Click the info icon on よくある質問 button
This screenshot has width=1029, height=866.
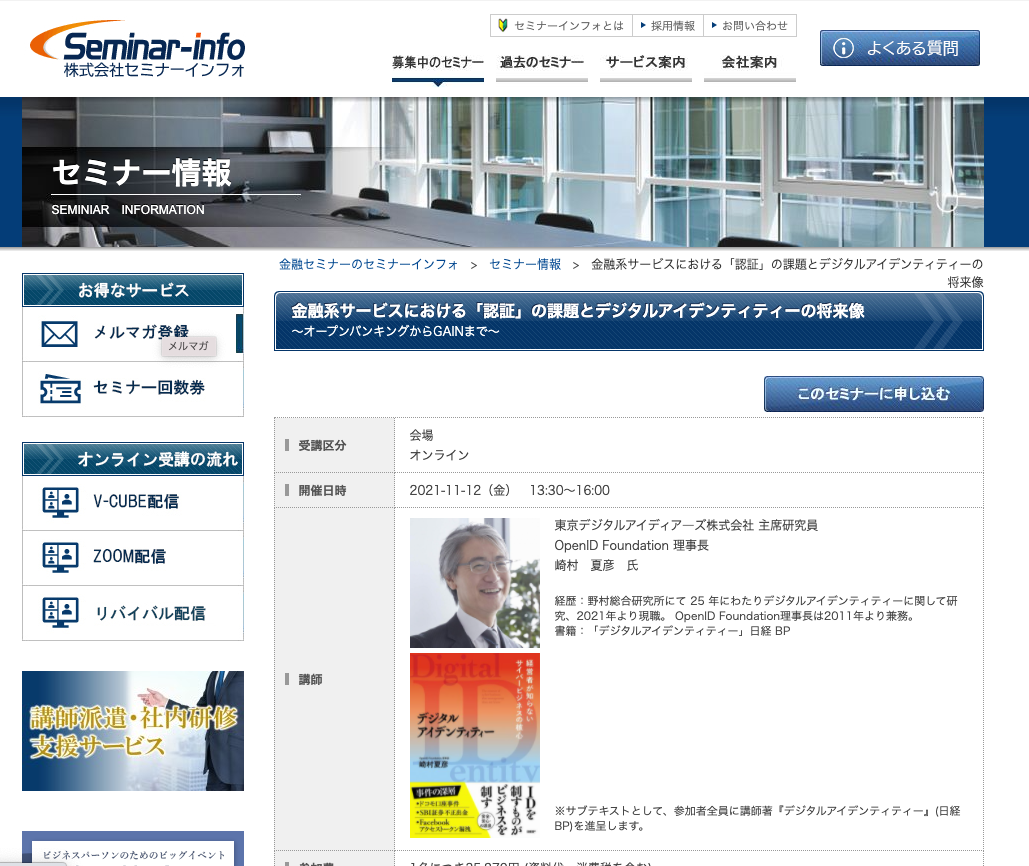pyautogui.click(x=843, y=48)
